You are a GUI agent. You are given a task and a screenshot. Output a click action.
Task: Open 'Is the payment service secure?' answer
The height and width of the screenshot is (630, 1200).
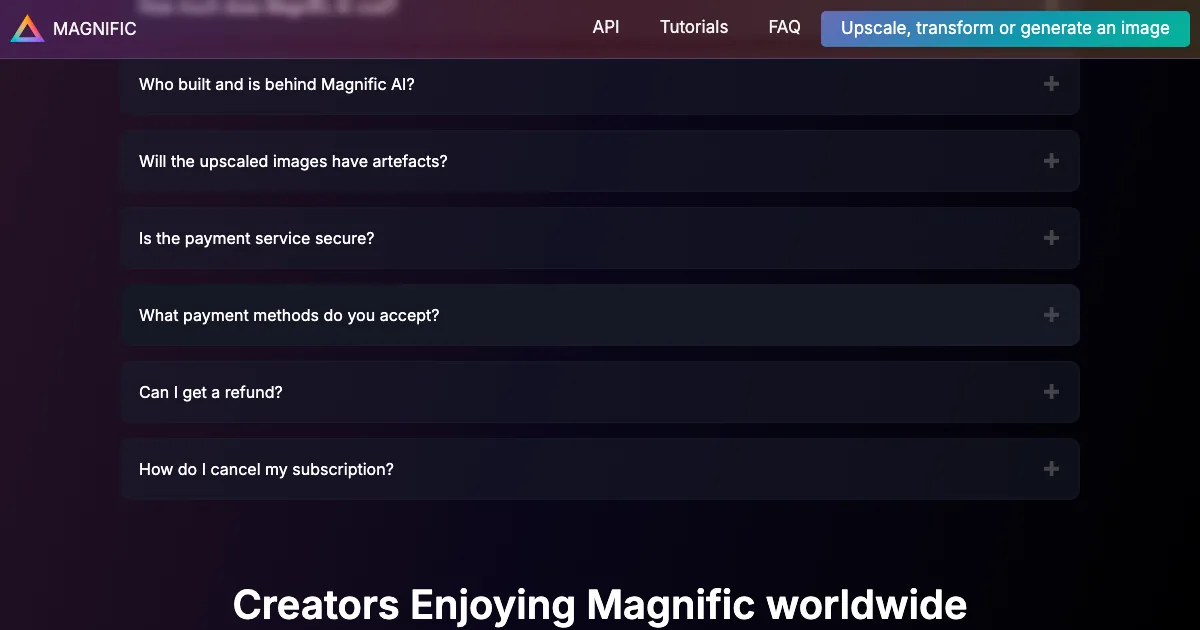[256, 239]
